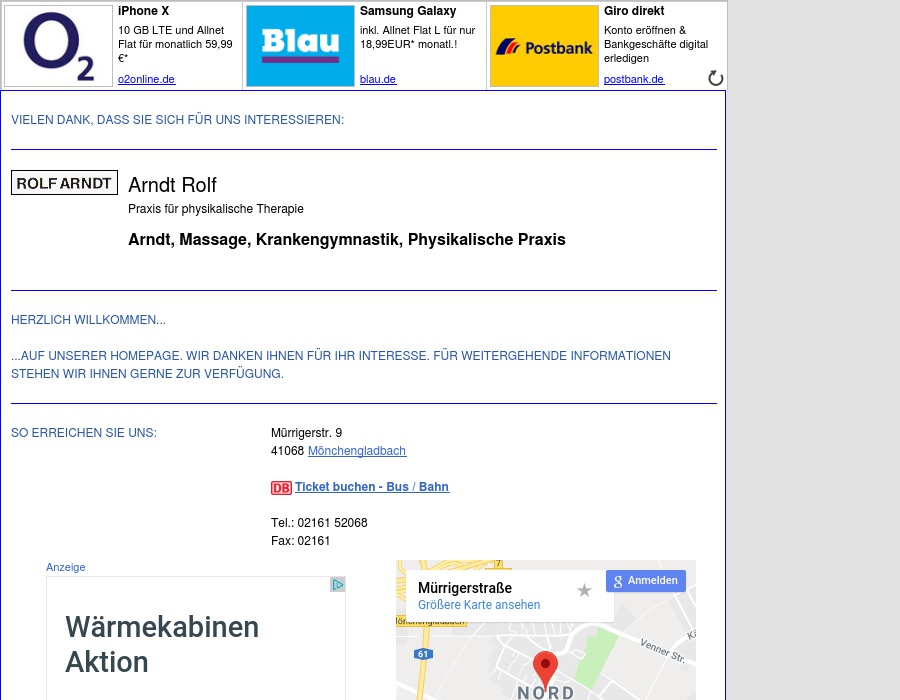Click the iPhone X ad headline
Viewport: 900px width, 700px height.
click(144, 11)
